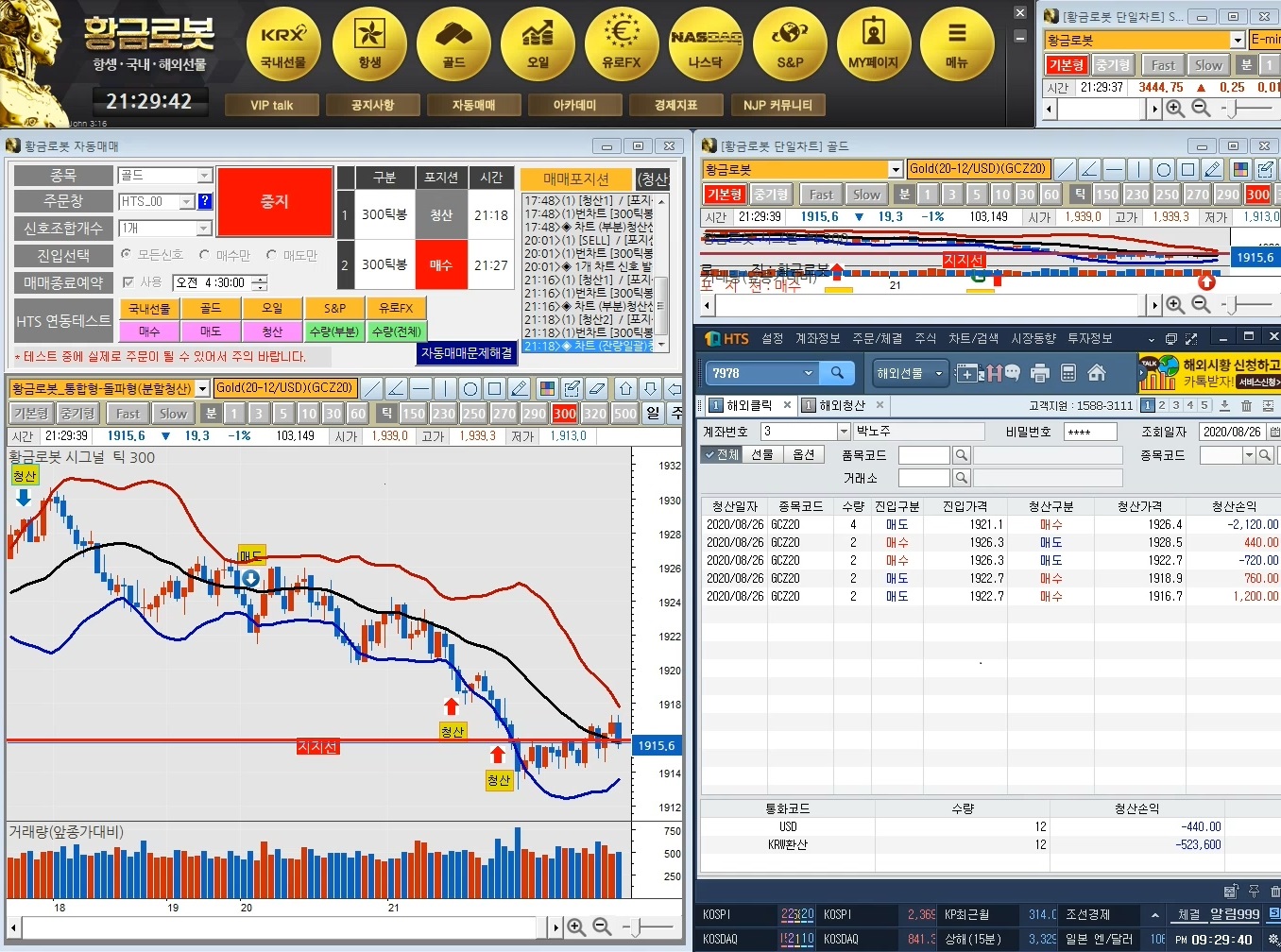Toggle the 옵션 filter in HTS
The image size is (1281, 952).
803,454
